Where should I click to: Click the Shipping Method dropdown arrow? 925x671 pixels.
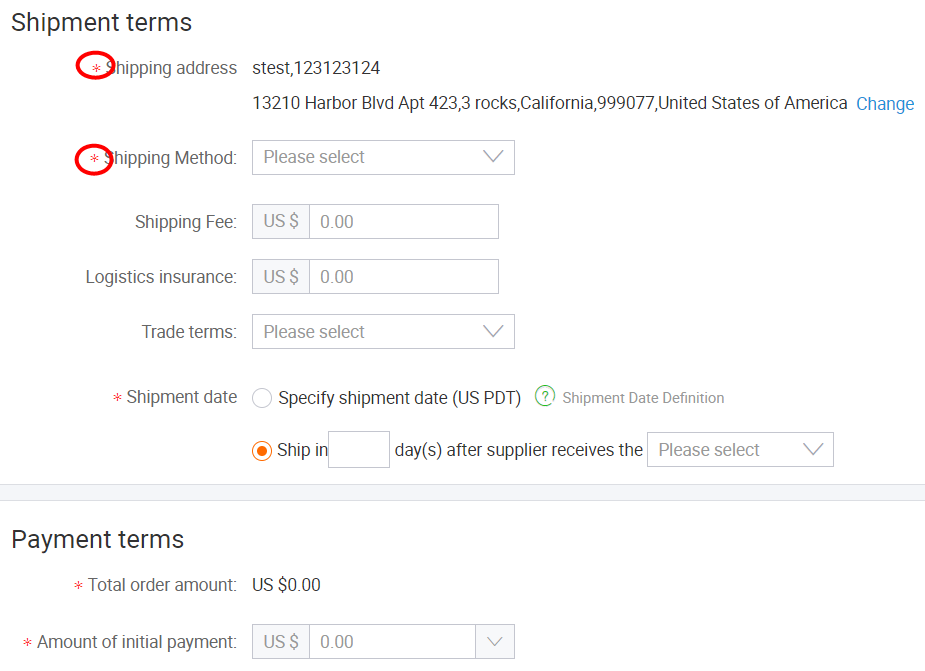point(493,156)
